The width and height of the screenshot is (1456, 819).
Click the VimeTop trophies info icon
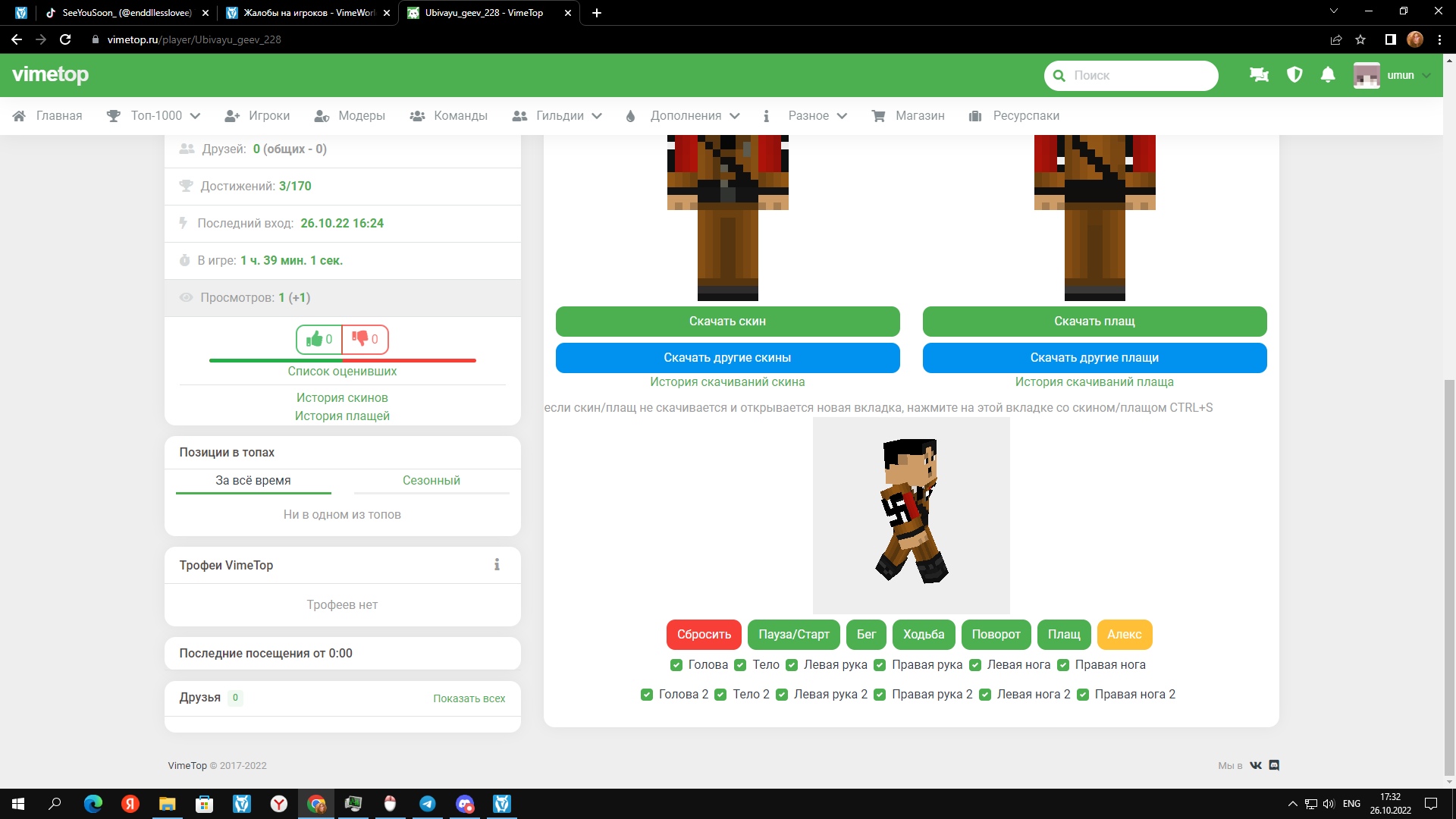tap(497, 565)
